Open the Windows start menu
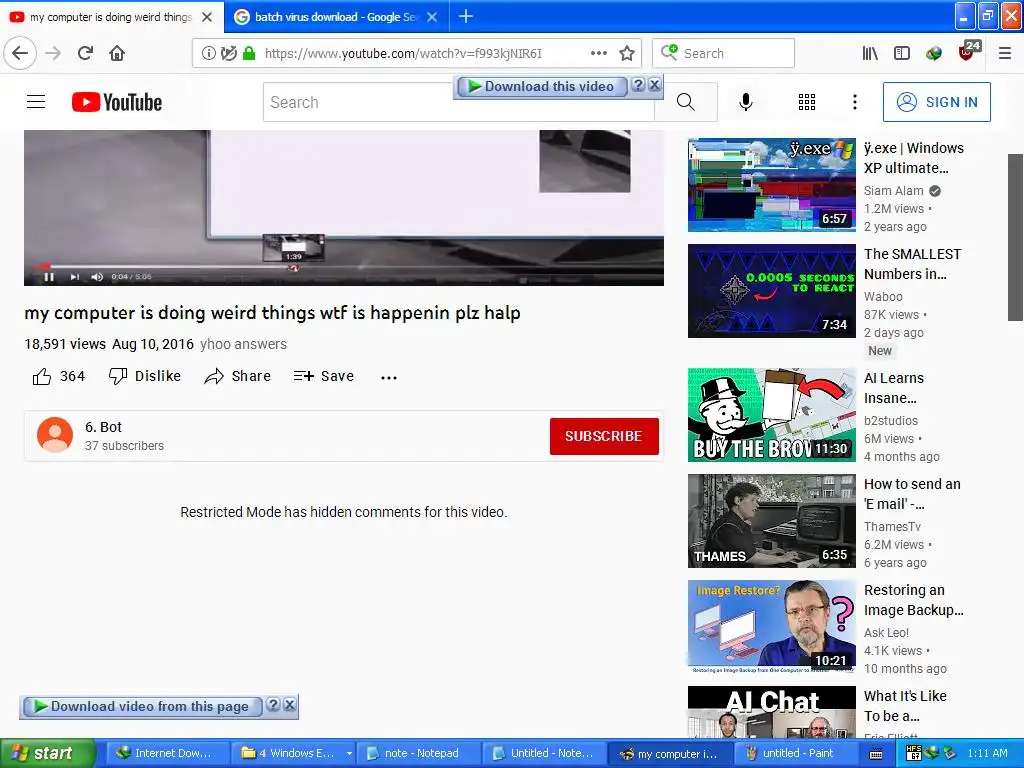This screenshot has height=768, width=1024. pyautogui.click(x=47, y=753)
